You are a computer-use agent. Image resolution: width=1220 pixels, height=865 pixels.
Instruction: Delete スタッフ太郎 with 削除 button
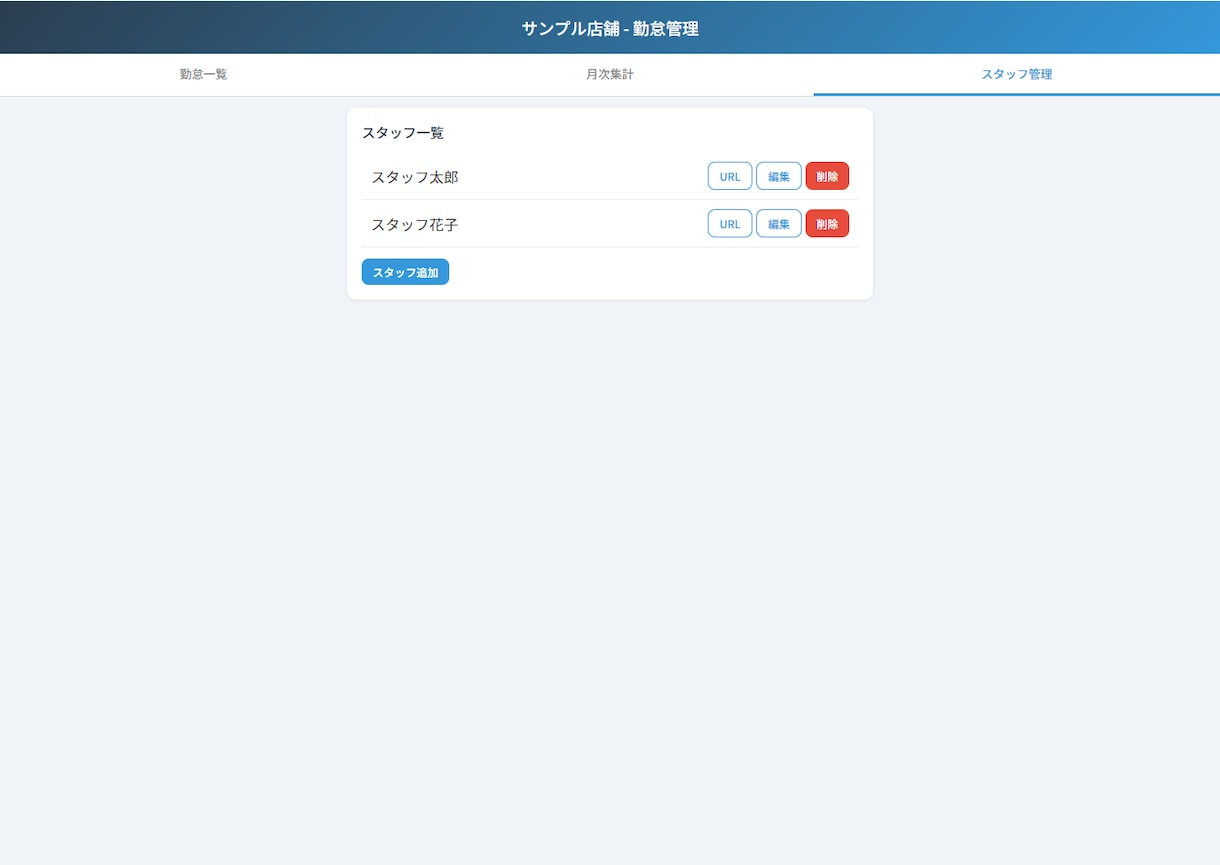coord(827,176)
